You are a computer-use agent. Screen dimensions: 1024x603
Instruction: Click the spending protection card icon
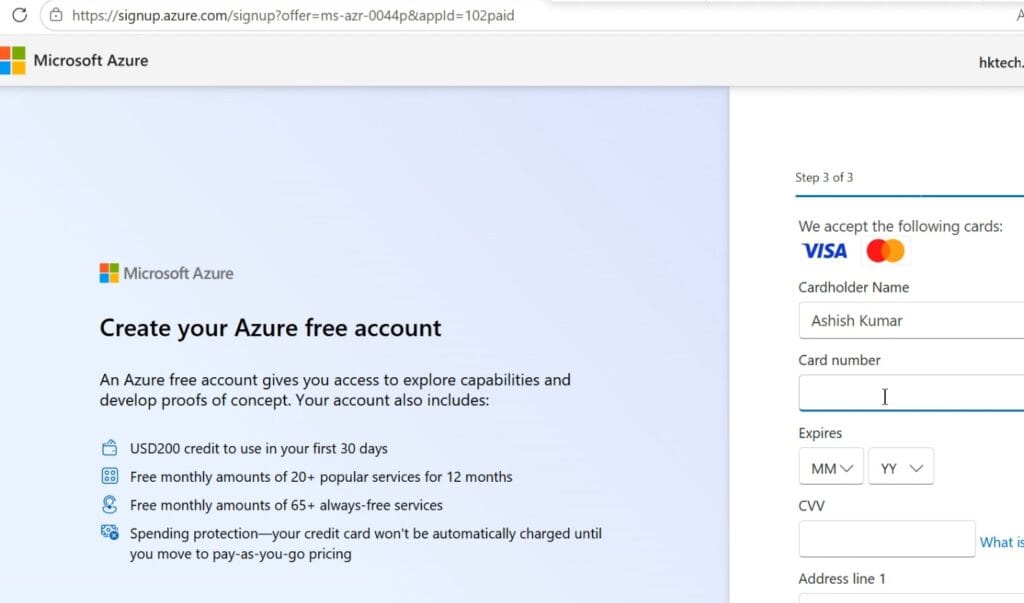[110, 532]
